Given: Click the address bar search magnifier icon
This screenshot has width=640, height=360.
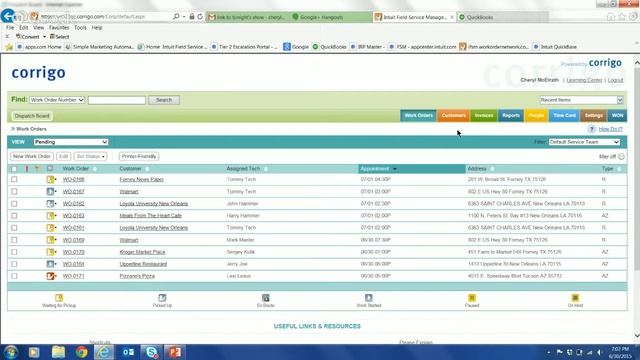Looking at the screenshot, I should click(176, 17).
